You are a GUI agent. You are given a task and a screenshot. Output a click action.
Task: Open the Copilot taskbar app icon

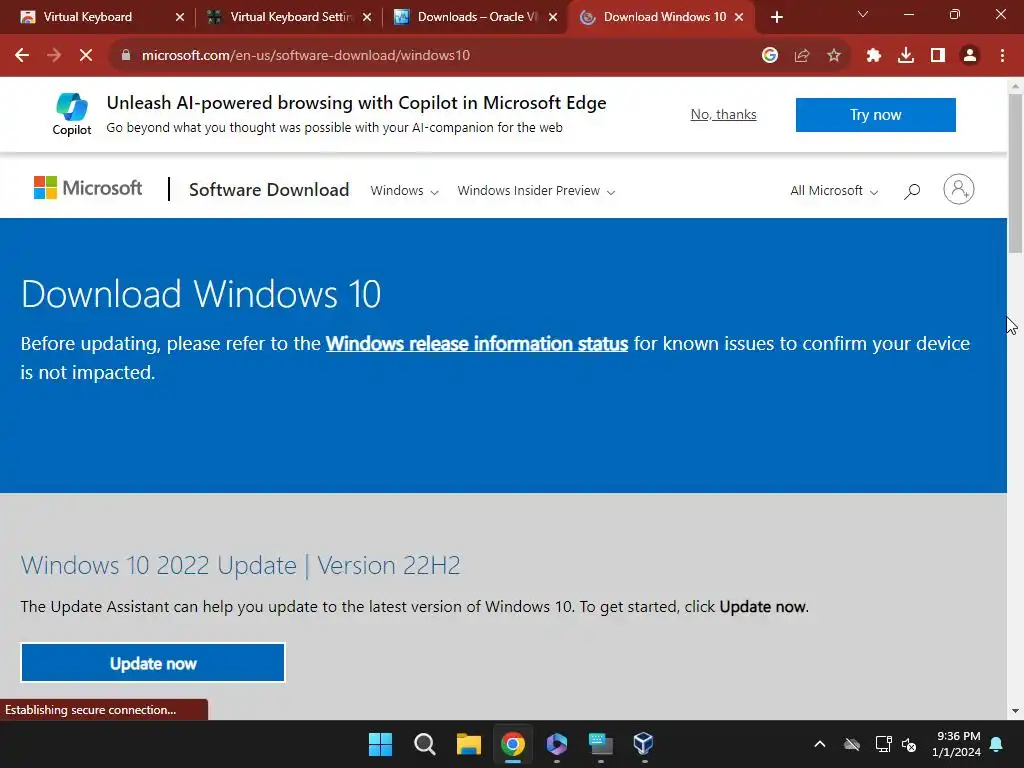(556, 744)
